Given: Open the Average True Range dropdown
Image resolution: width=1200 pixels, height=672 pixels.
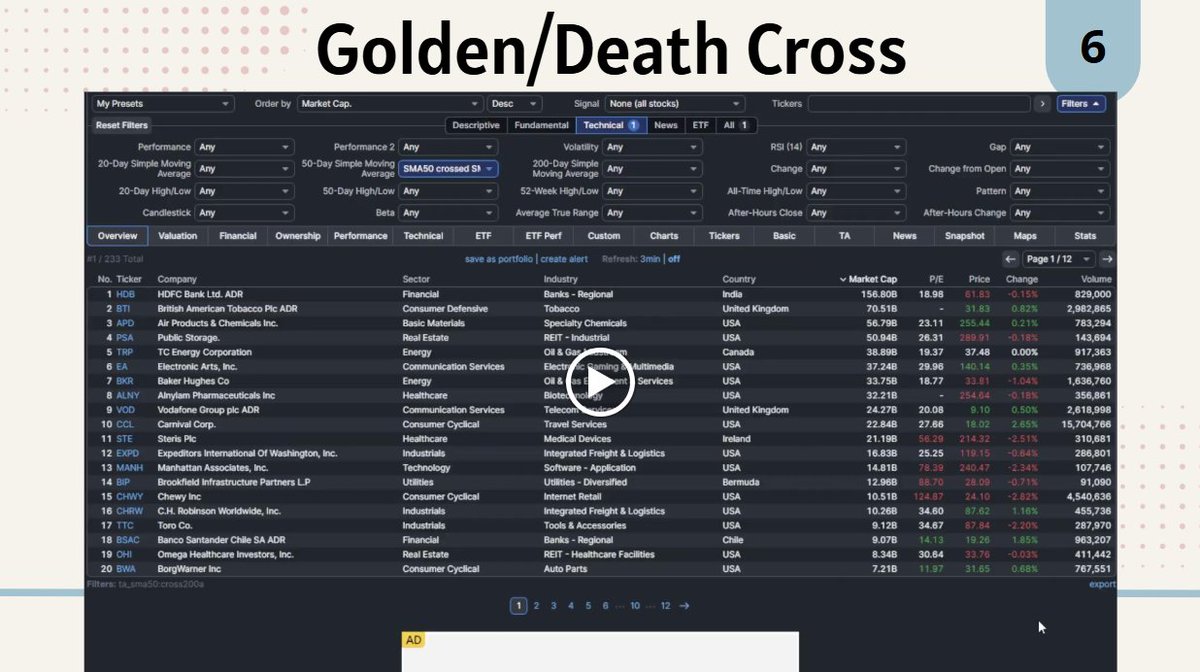Looking at the screenshot, I should tap(652, 213).
